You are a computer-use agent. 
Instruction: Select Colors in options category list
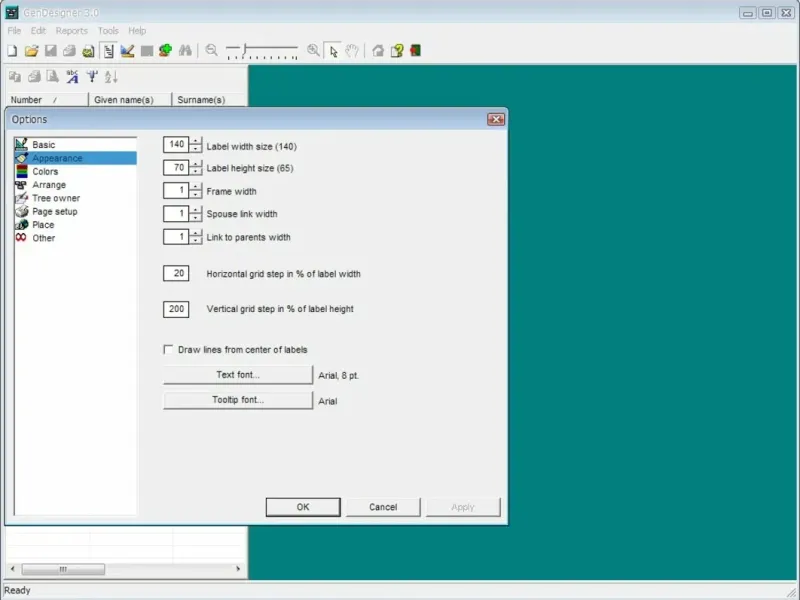point(45,172)
